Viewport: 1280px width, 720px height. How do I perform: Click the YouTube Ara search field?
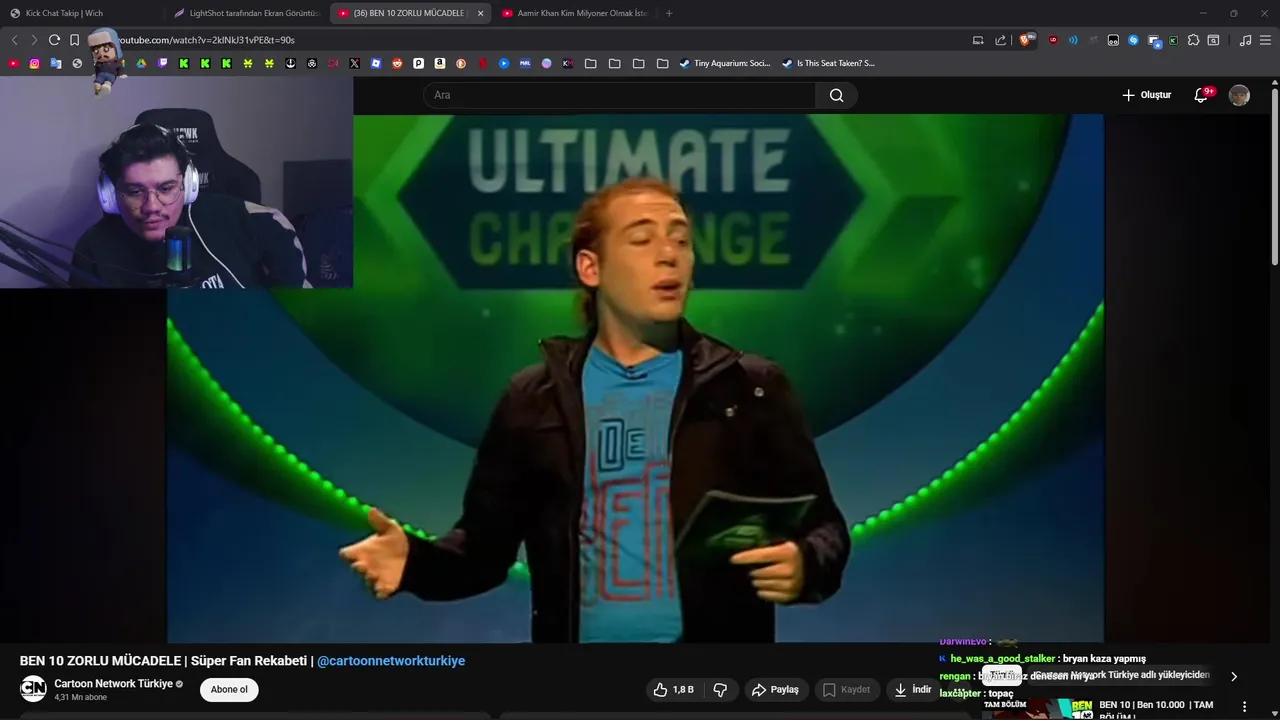coord(619,95)
